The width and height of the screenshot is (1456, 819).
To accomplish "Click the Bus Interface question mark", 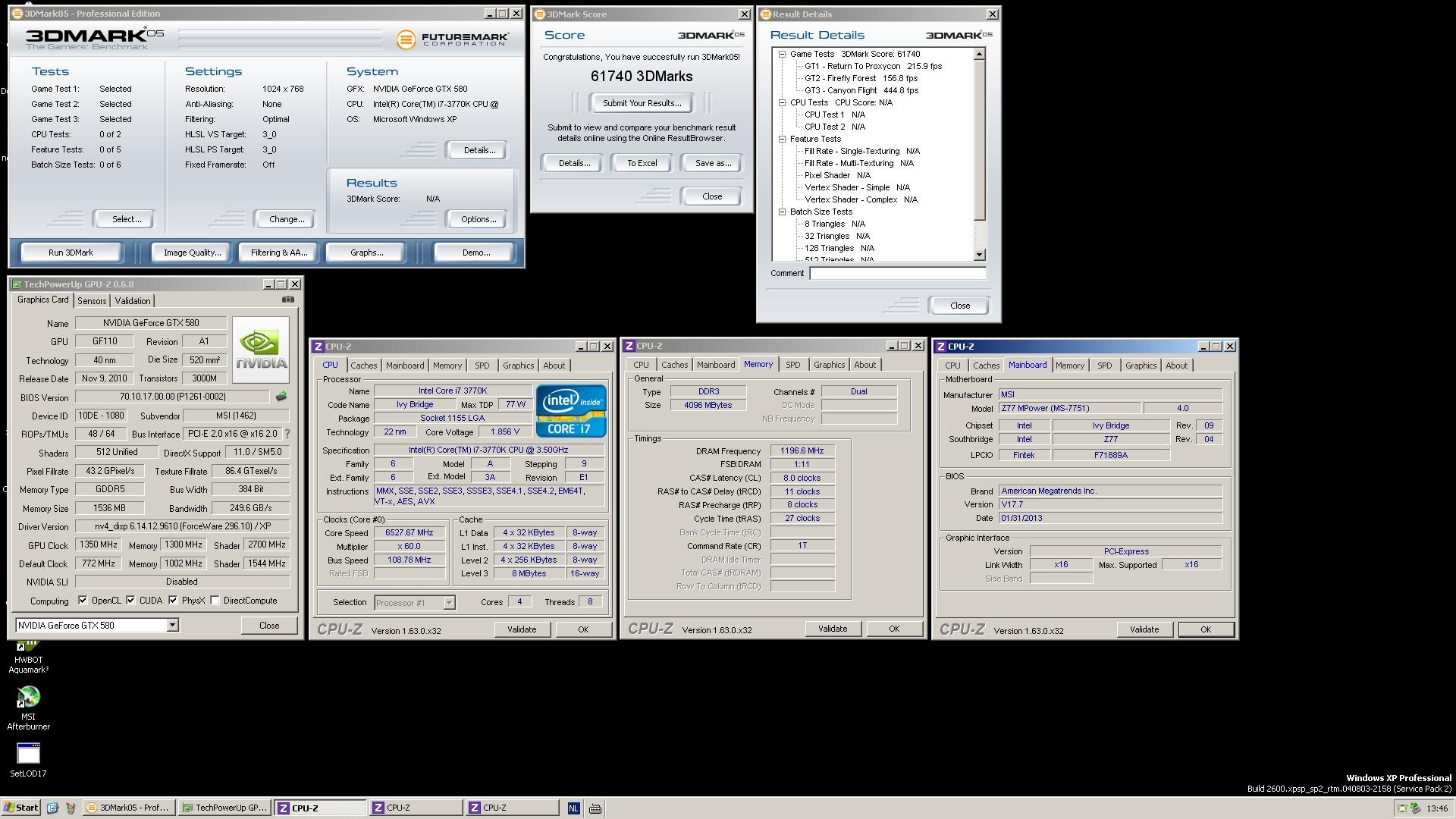I will (287, 434).
